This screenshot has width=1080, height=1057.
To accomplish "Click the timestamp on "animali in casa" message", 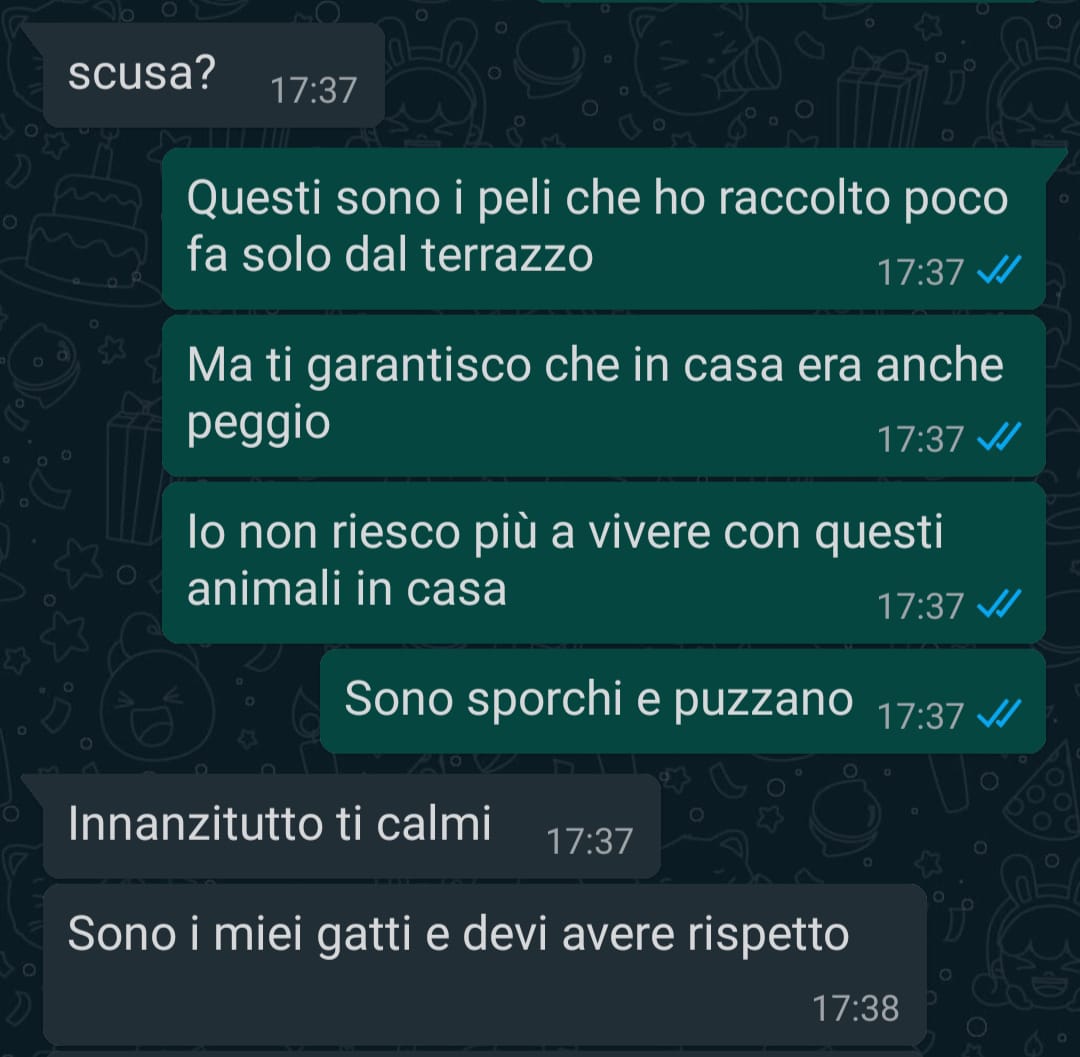I will point(920,606).
